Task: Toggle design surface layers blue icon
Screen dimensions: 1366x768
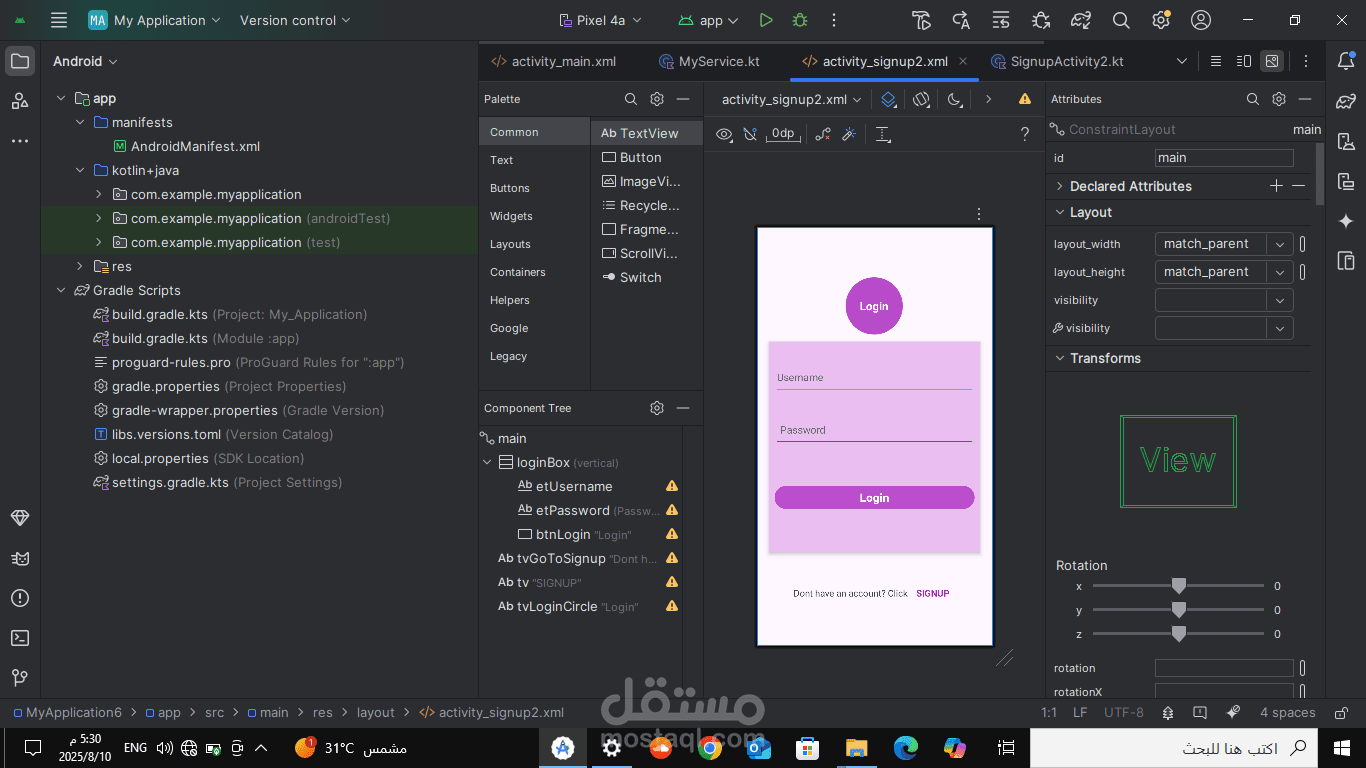Action: tap(888, 99)
